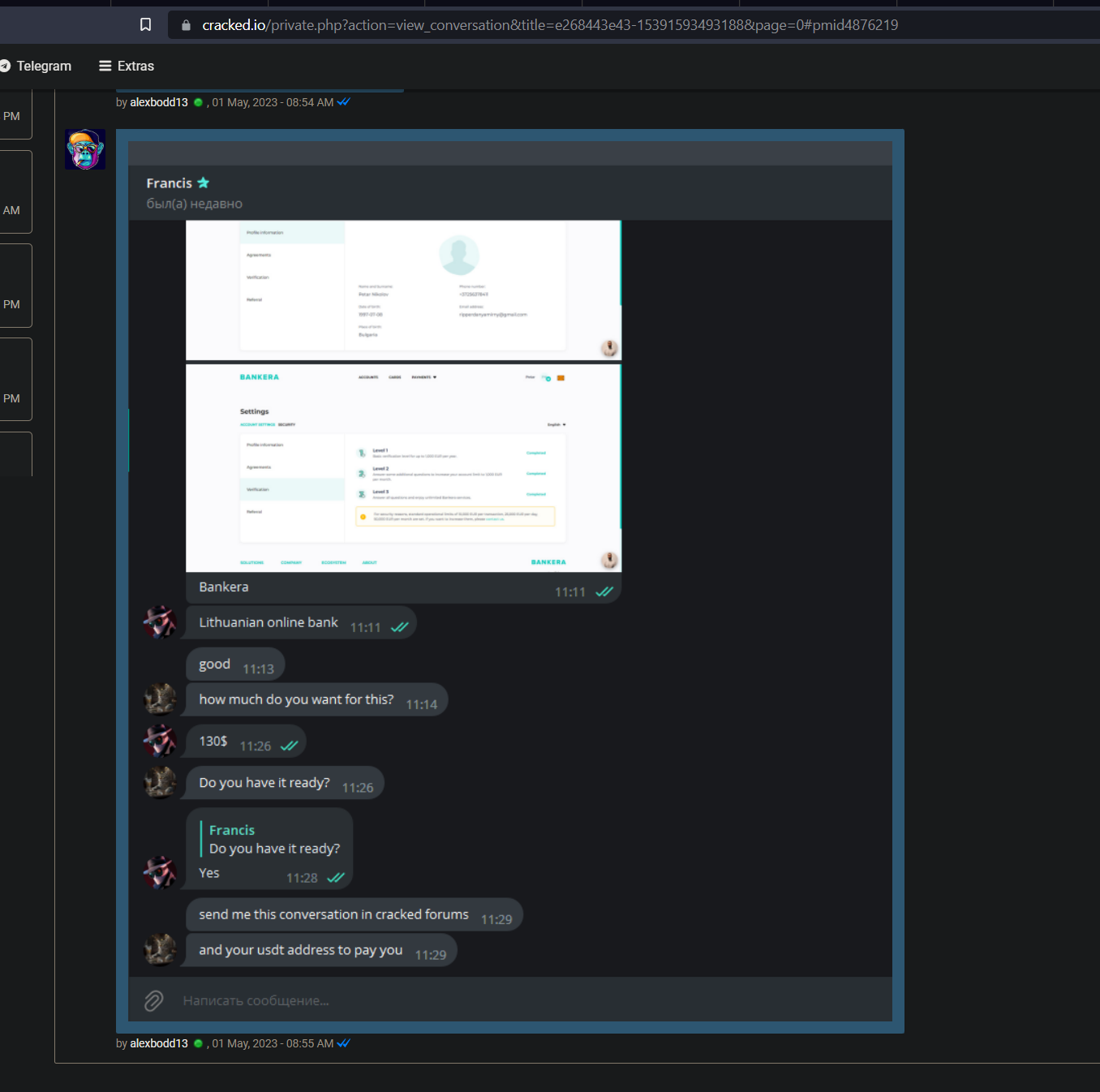This screenshot has height=1092, width=1100.
Task: Click the 'Lithuanian online bank' message
Action: tap(301, 623)
